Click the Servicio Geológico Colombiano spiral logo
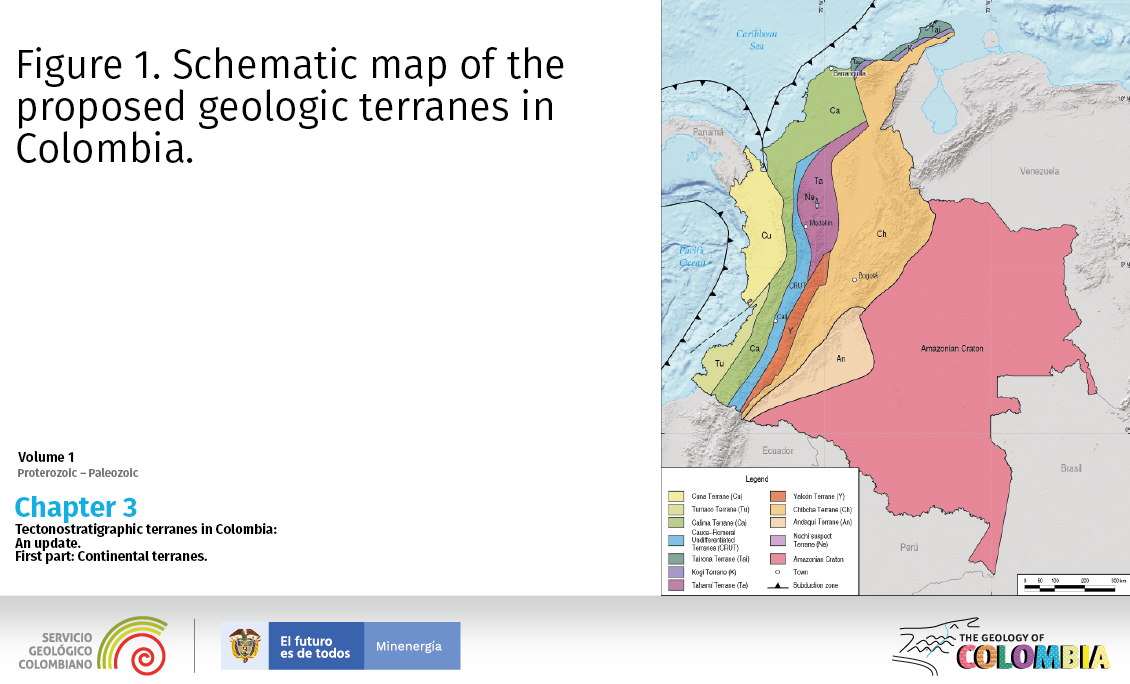This screenshot has width=1130, height=684. click(x=133, y=645)
